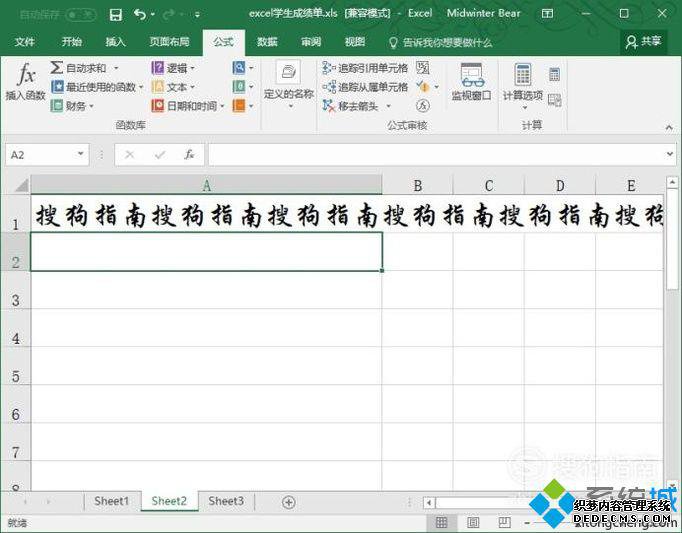Viewport: 682px width, 533px height.
Task: Open the Home tab
Action: pyautogui.click(x=71, y=42)
